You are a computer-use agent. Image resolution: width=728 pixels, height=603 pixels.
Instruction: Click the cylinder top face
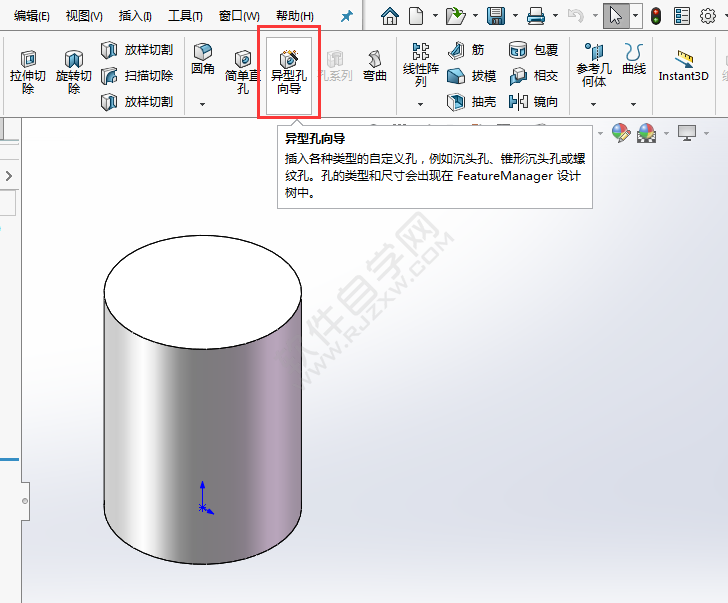pyautogui.click(x=203, y=292)
